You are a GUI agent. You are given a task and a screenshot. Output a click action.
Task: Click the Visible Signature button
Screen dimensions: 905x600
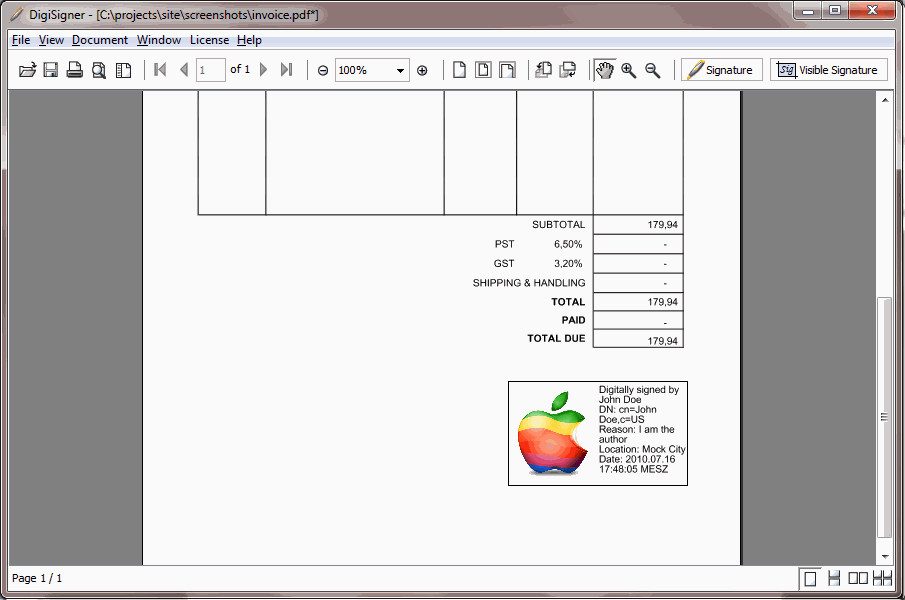829,70
